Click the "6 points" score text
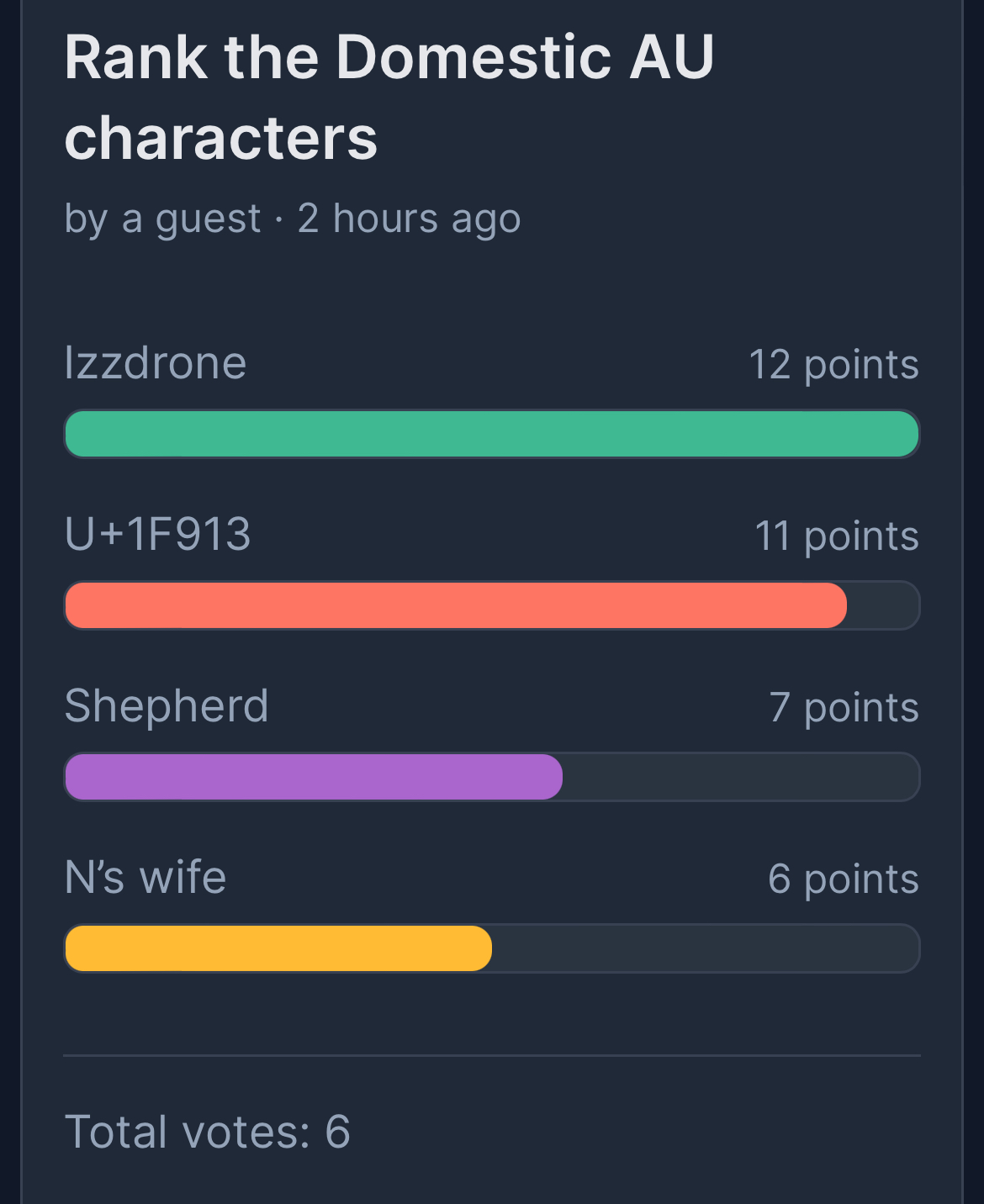The image size is (984, 1204). point(843,879)
